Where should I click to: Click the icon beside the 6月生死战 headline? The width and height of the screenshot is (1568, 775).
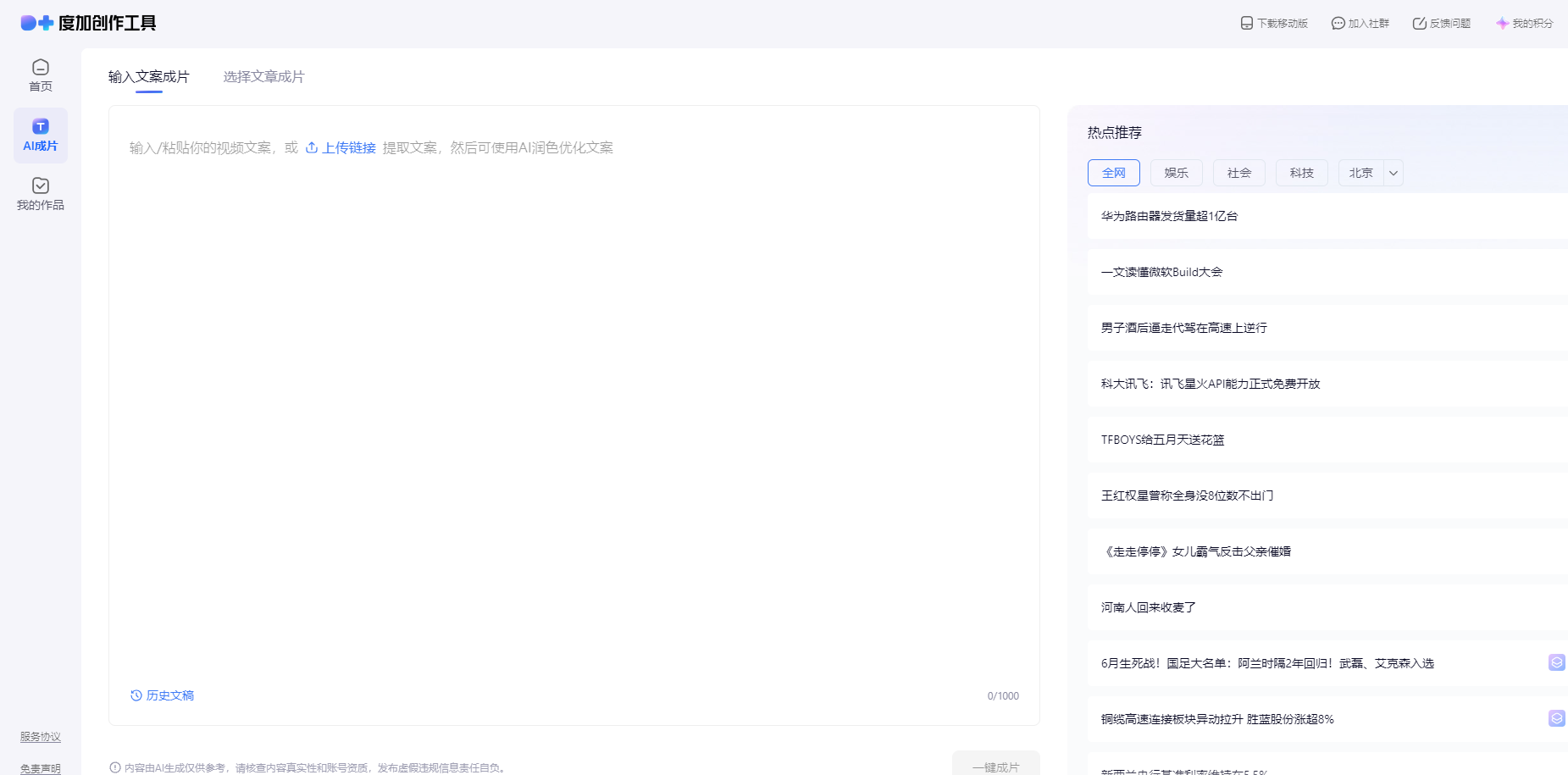(1556, 662)
